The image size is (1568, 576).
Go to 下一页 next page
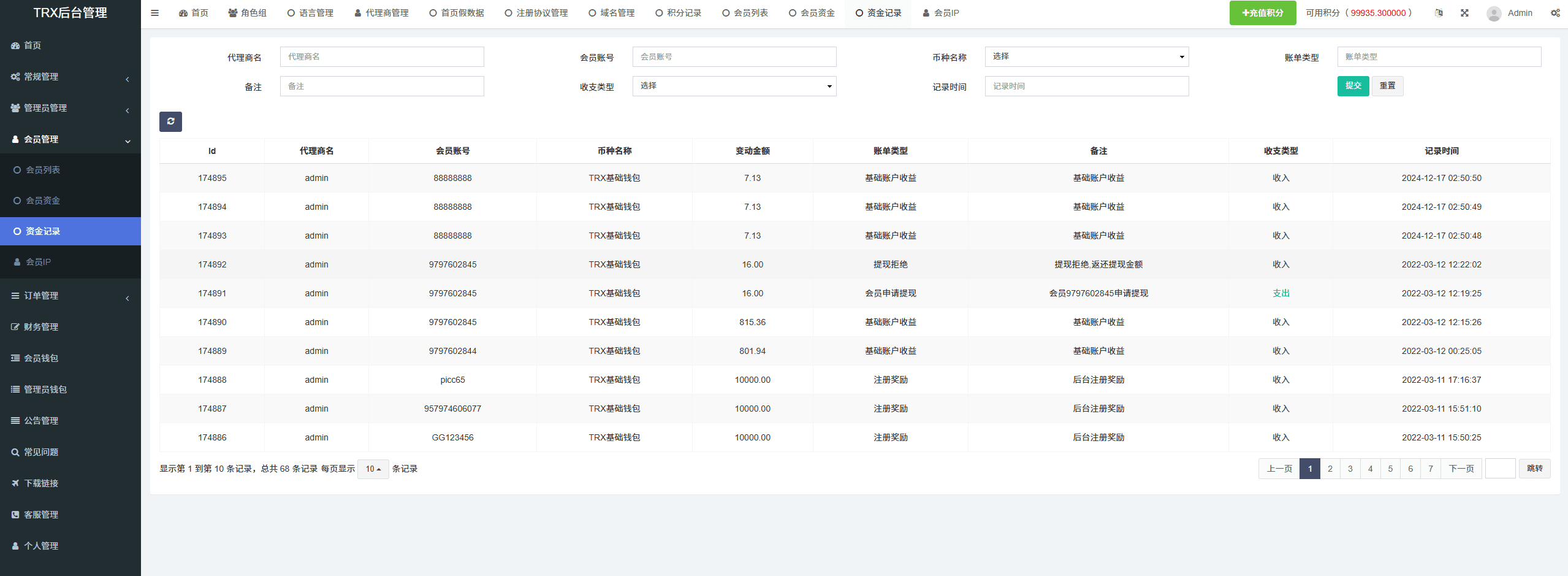point(1461,469)
